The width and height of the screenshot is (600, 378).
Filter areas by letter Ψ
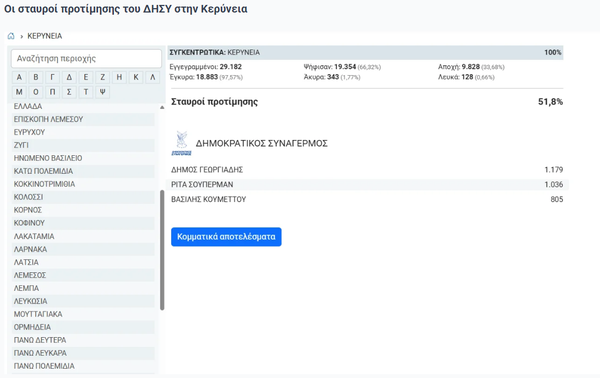tap(103, 92)
